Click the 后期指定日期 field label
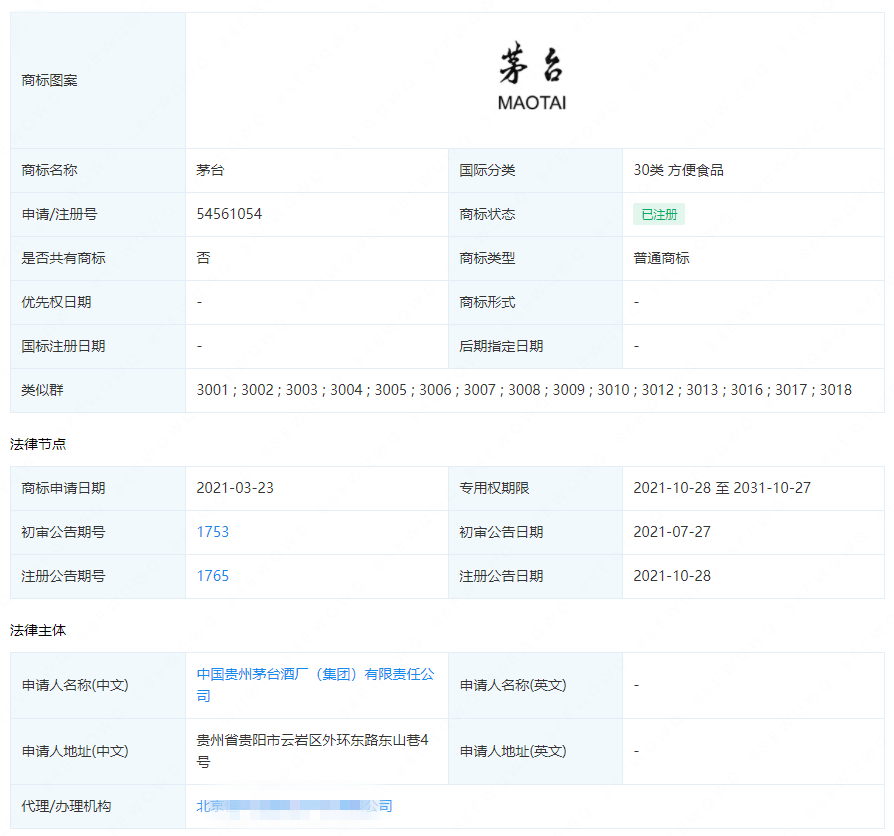Viewport: 894px width, 836px height. (x=501, y=346)
